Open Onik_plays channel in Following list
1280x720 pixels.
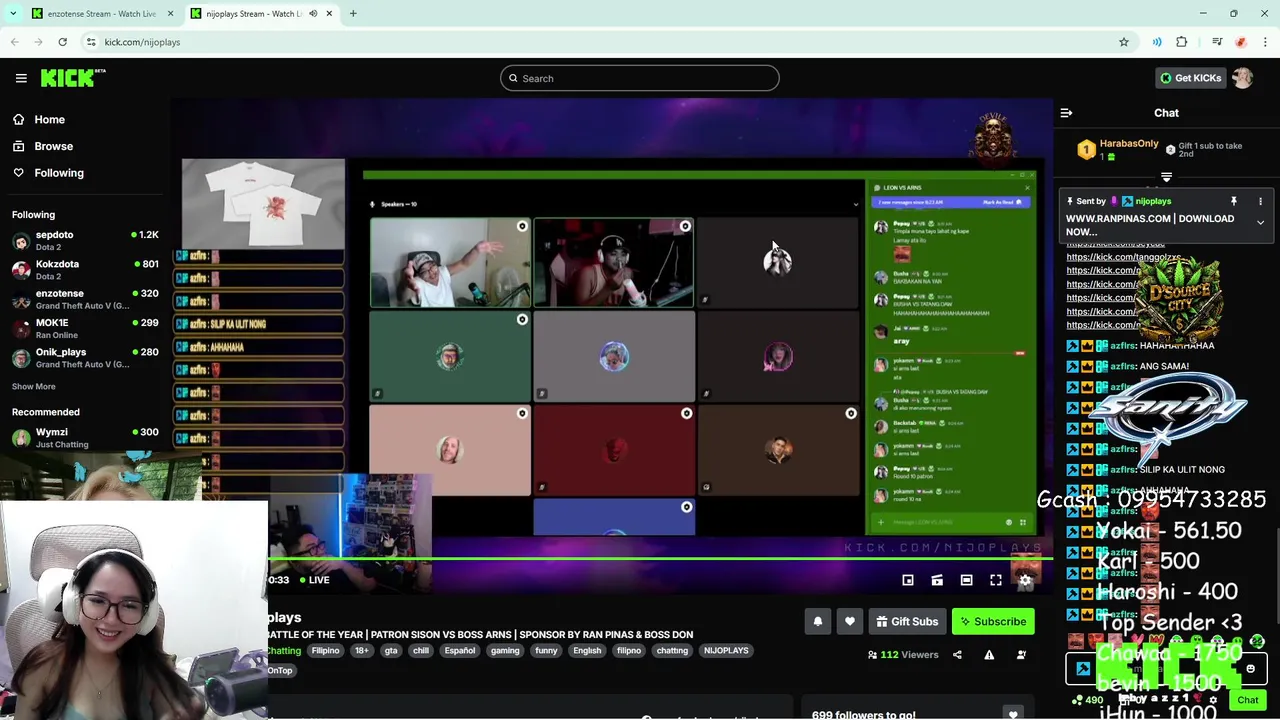(85, 358)
